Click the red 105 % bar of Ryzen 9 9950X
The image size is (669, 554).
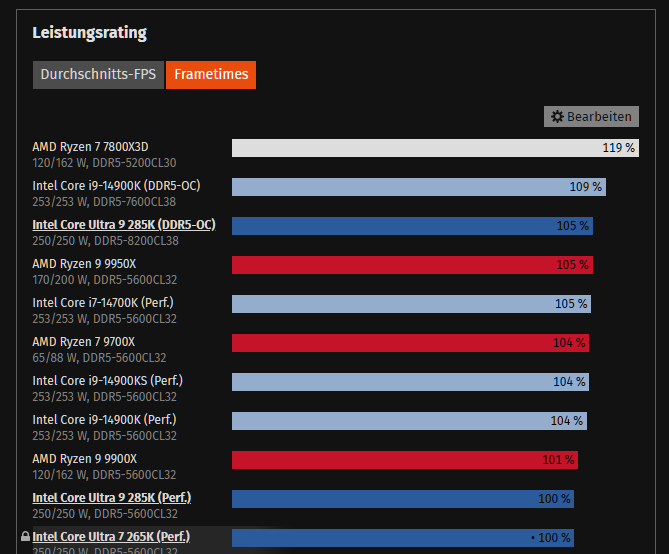click(412, 265)
